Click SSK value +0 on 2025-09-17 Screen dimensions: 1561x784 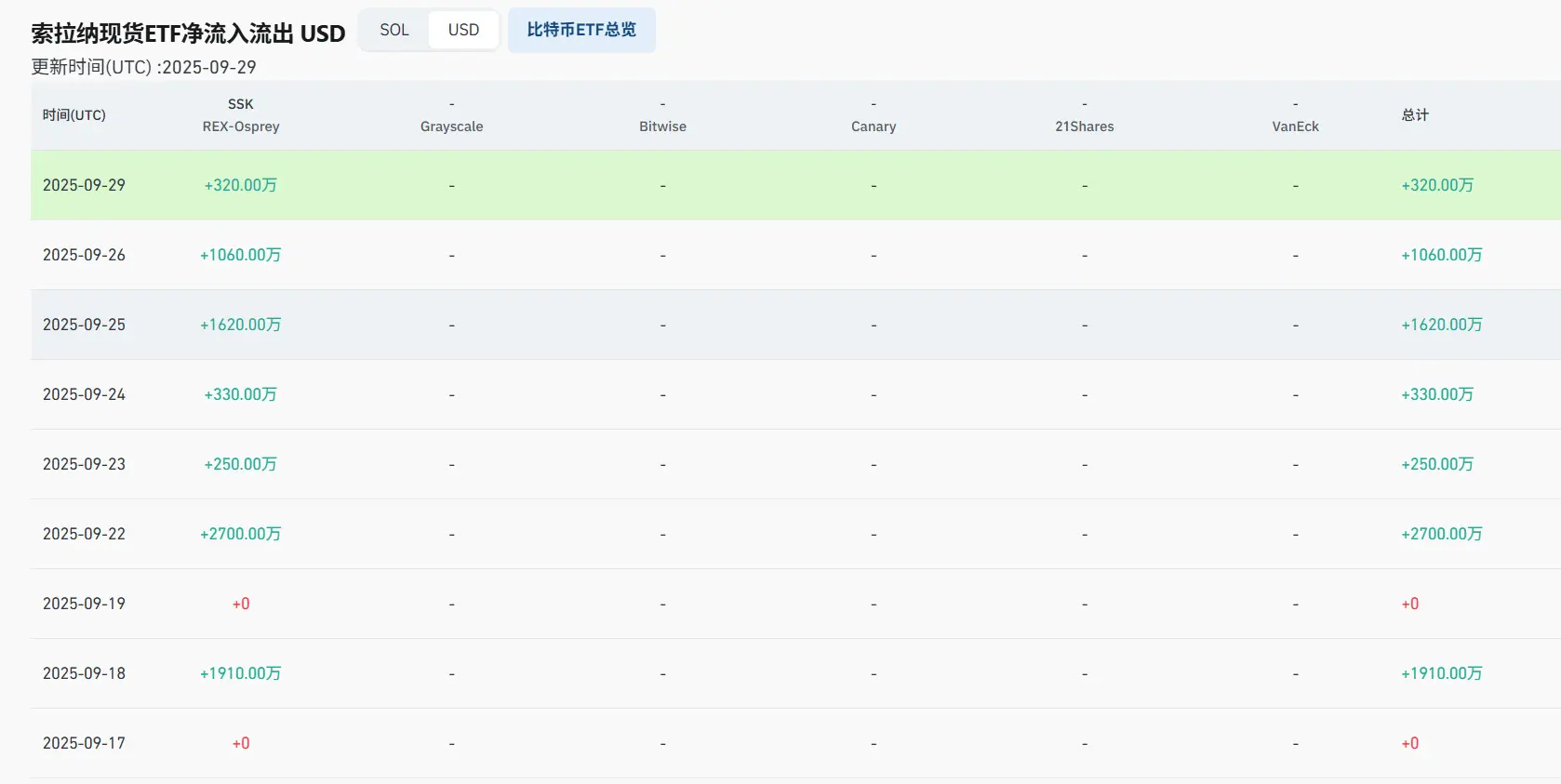[x=241, y=743]
